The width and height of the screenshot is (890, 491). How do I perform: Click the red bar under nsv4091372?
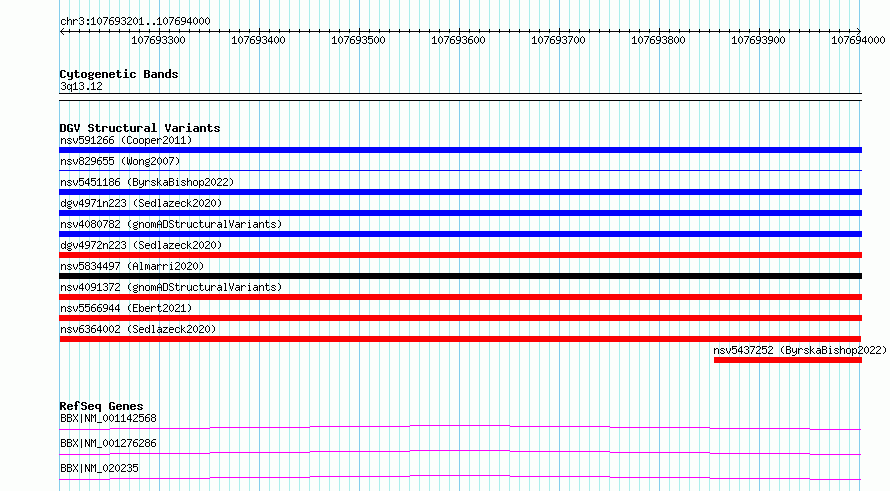(460, 297)
